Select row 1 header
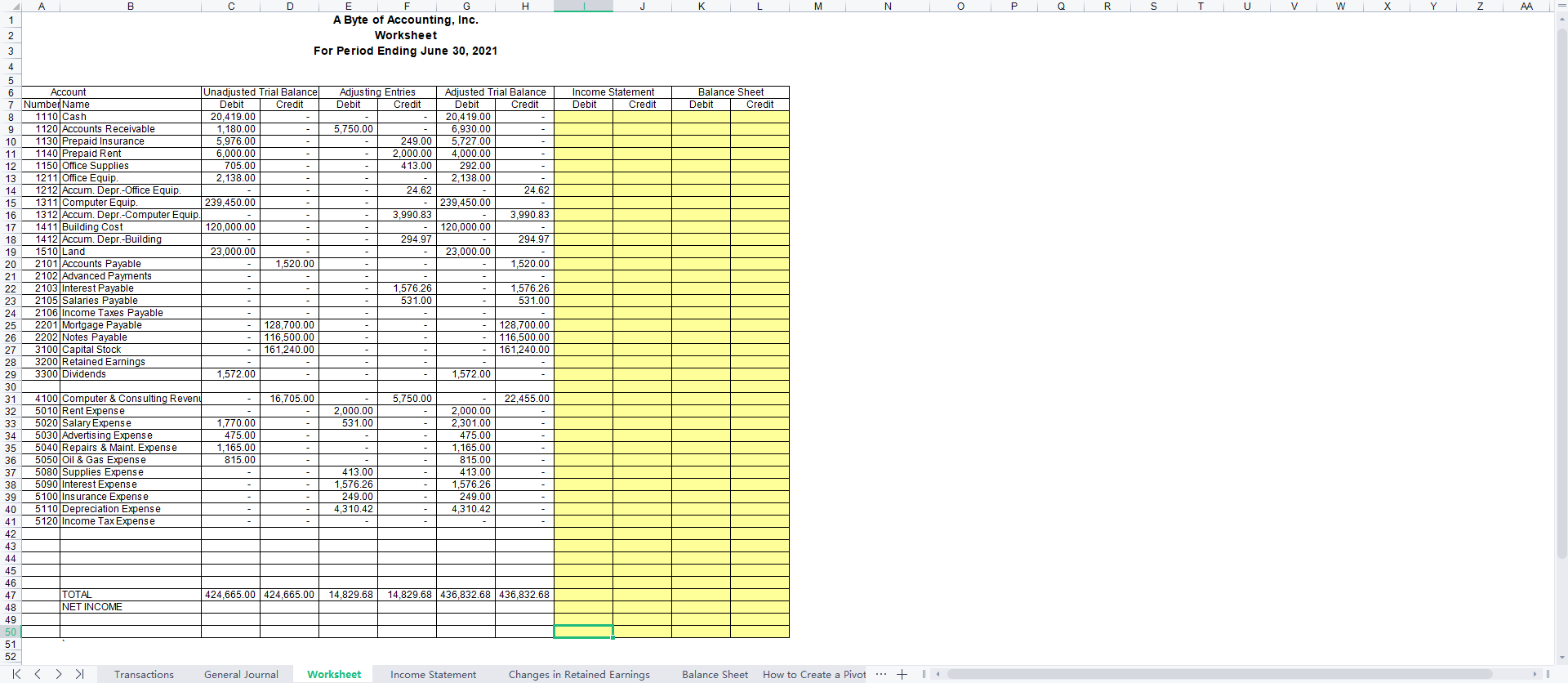This screenshot has height=683, width=1568. point(11,20)
